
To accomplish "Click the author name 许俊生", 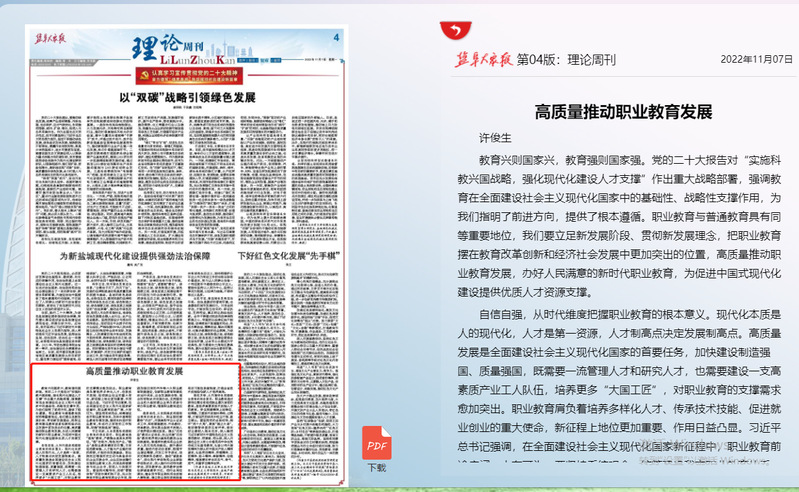I will click(495, 138).
